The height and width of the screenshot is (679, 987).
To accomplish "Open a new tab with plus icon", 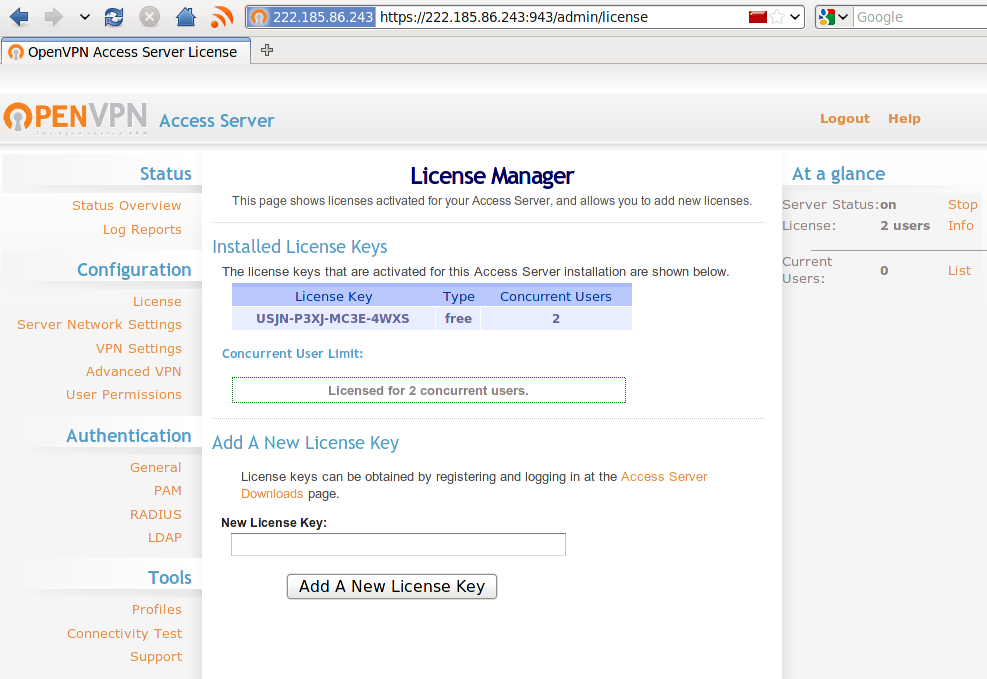I will (x=267, y=50).
